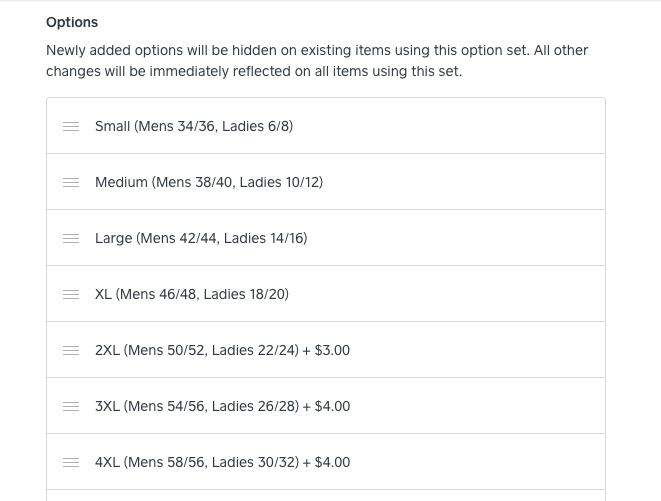Click the 2XL option drag handle
This screenshot has height=501, width=661.
[71, 351]
